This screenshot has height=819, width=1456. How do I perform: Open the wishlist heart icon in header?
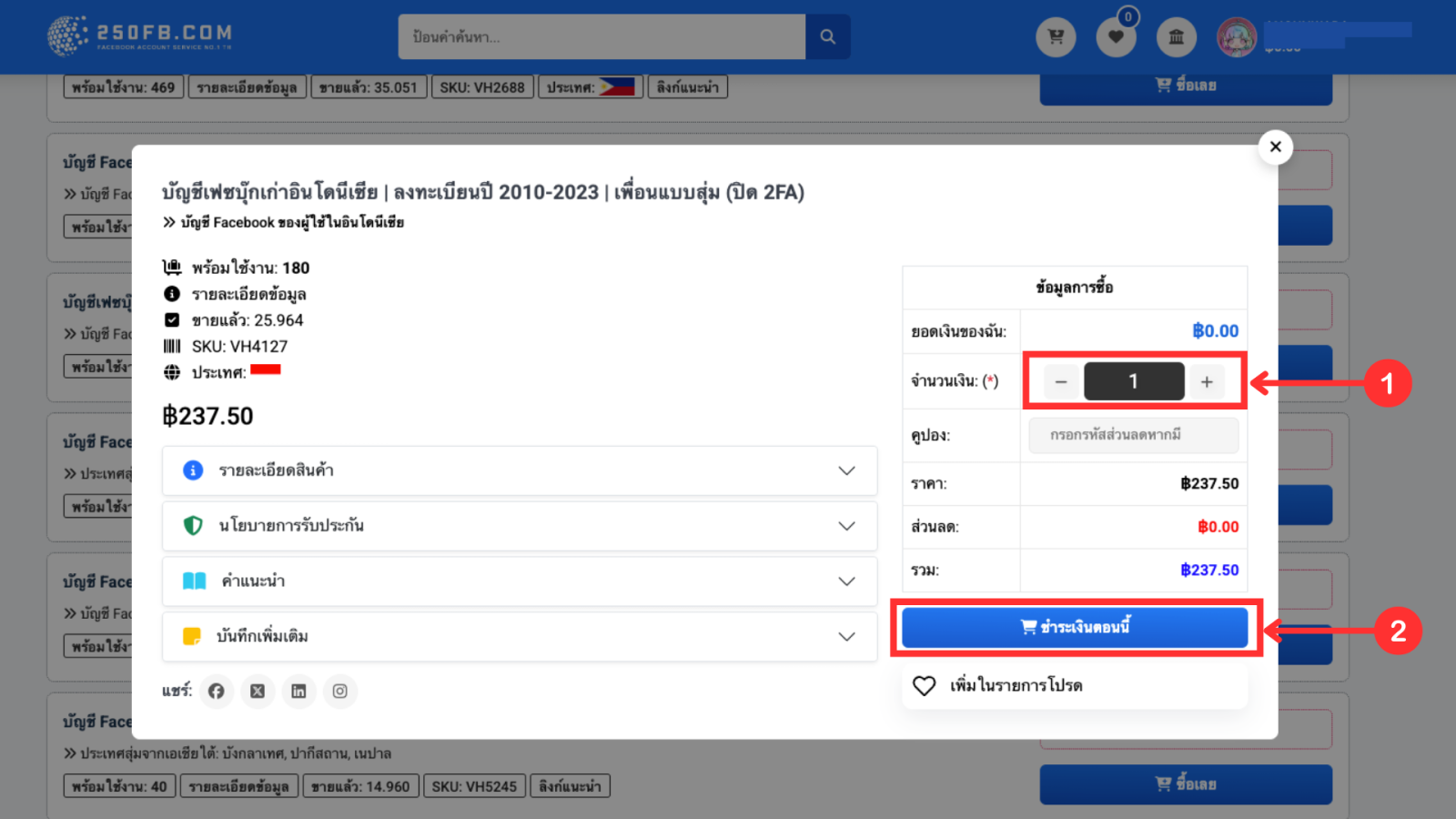click(1116, 37)
